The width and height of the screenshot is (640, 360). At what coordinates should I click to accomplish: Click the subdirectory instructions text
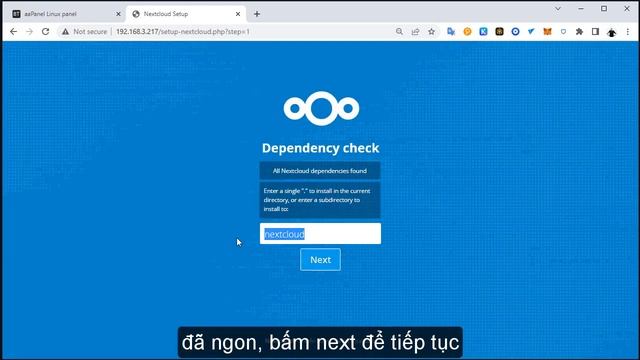click(320, 200)
